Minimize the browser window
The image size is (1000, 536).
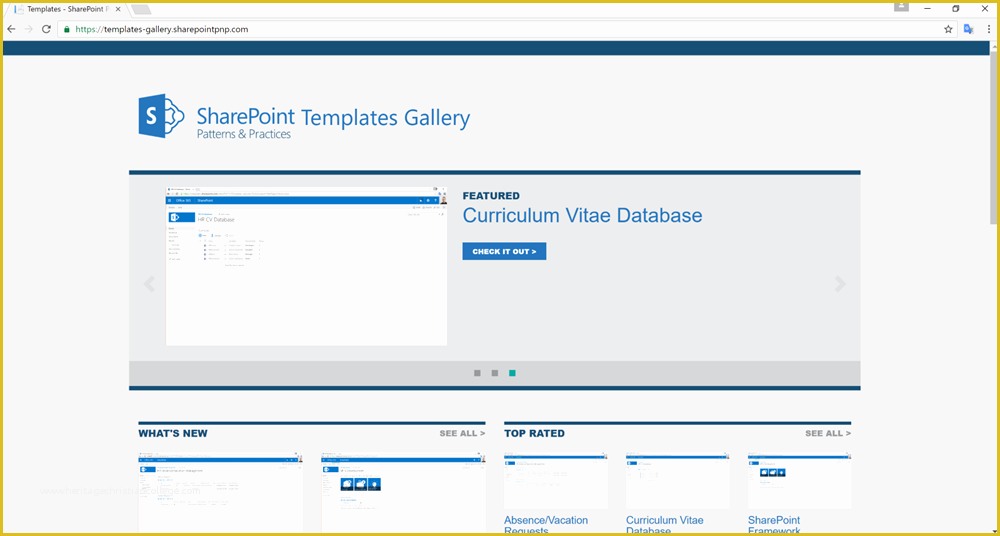(927, 9)
